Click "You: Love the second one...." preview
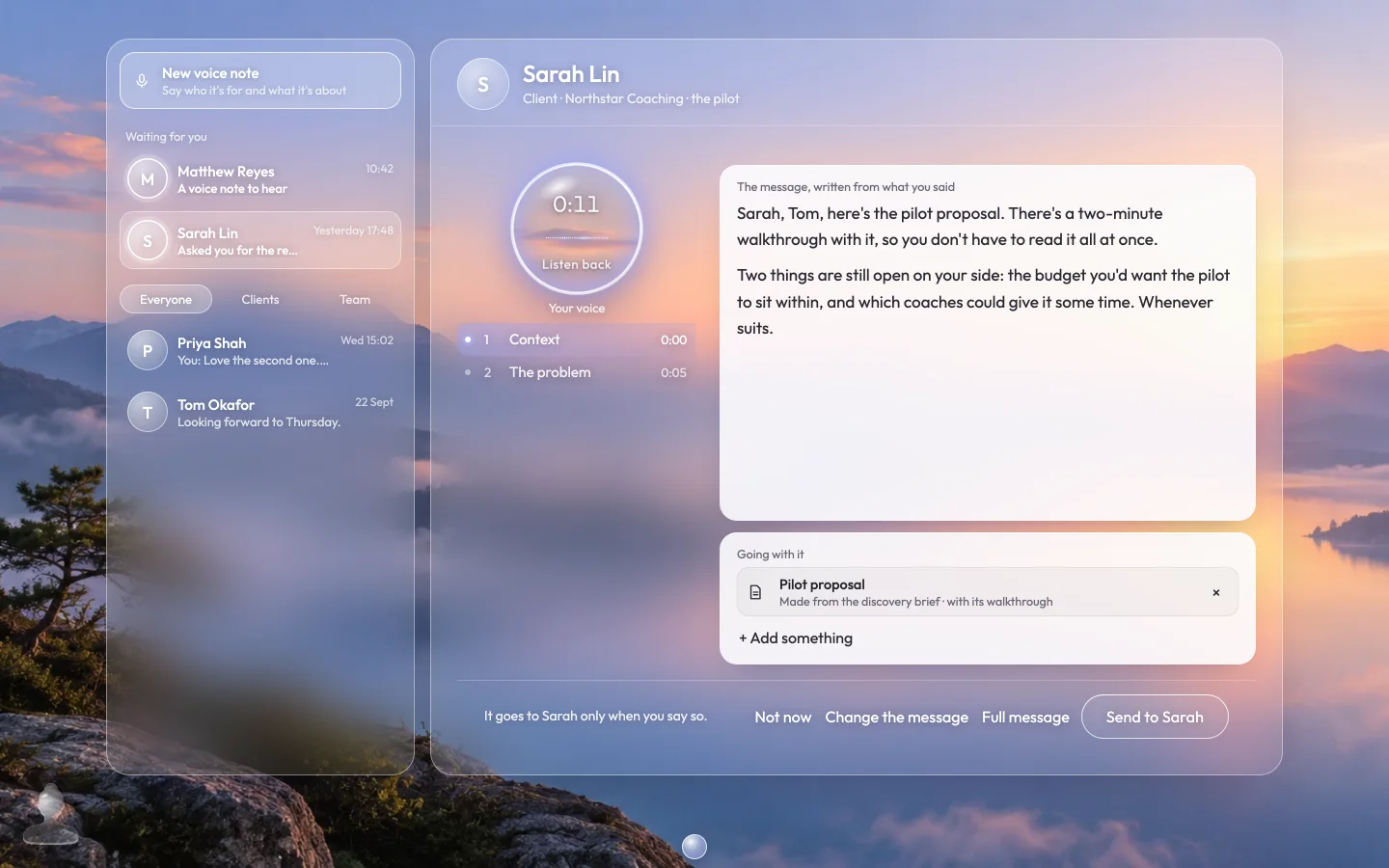Image resolution: width=1389 pixels, height=868 pixels. coord(253,361)
